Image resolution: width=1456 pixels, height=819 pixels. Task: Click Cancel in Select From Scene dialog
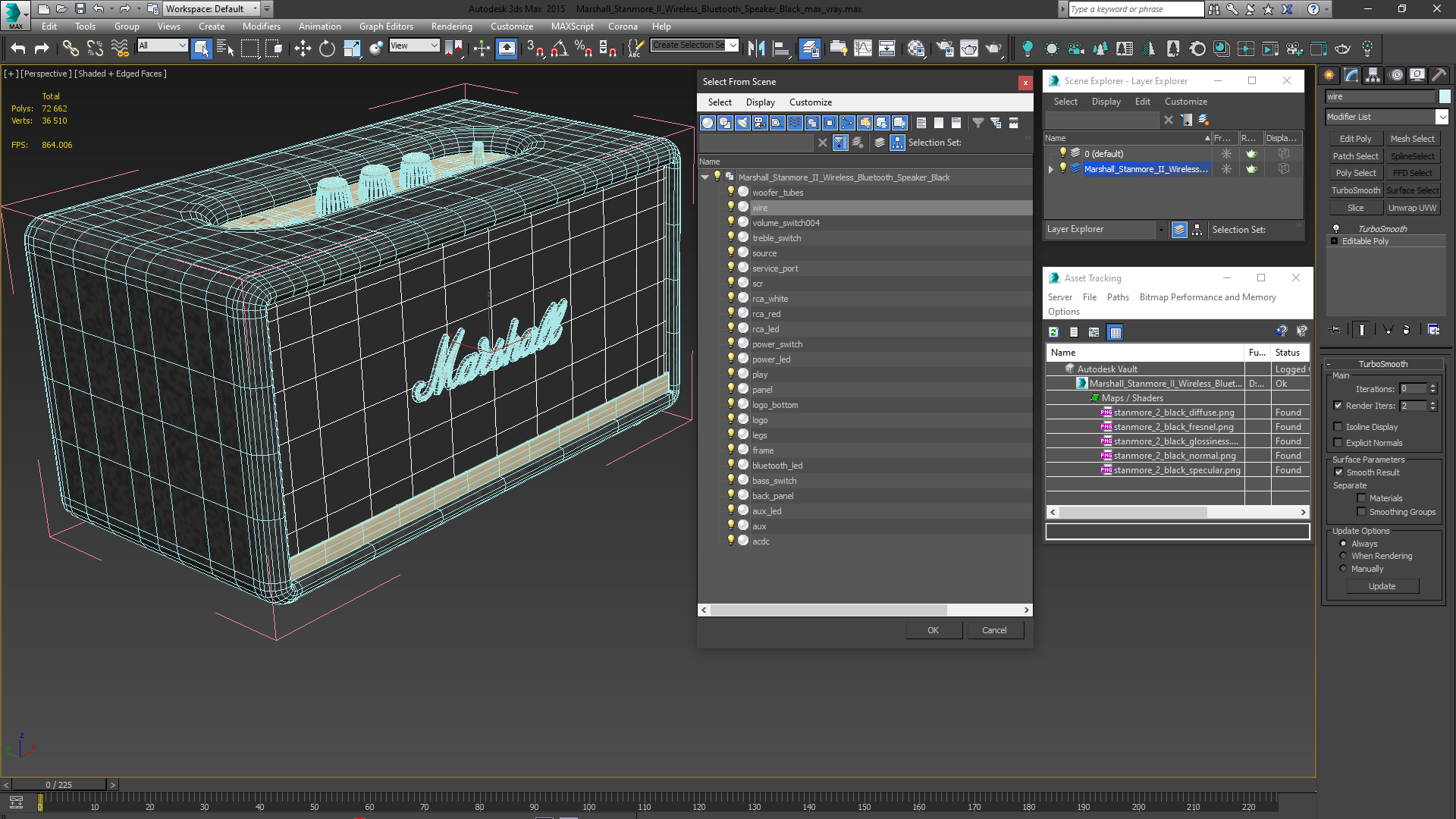click(995, 630)
